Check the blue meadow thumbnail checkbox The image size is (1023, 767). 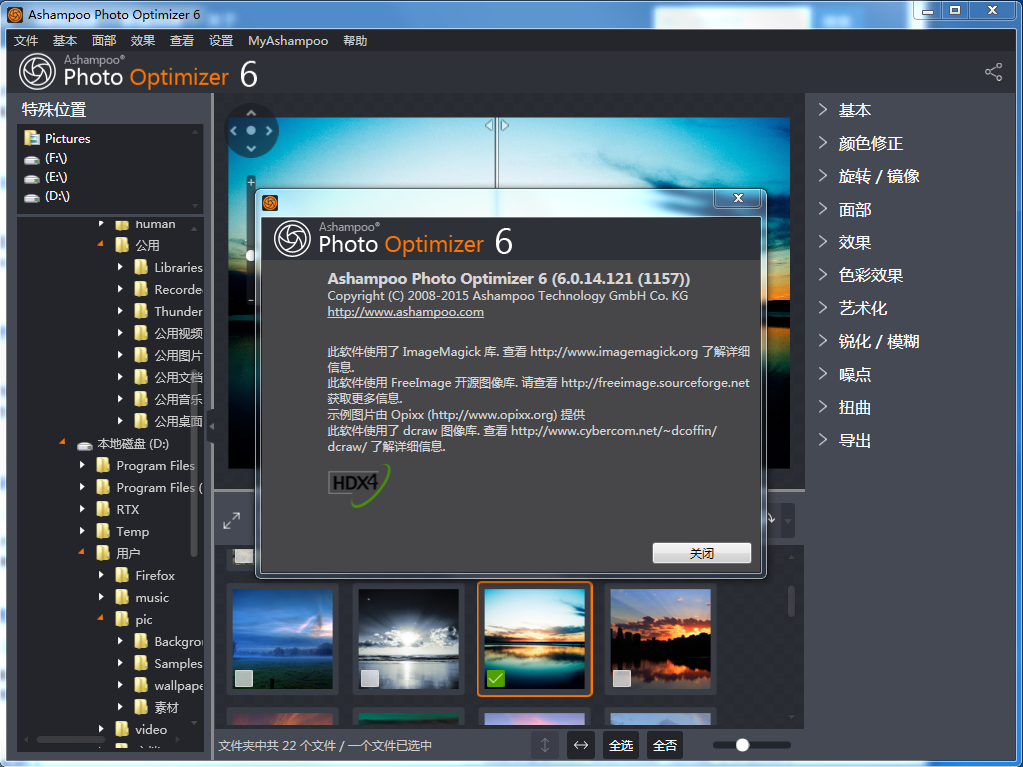coord(243,679)
